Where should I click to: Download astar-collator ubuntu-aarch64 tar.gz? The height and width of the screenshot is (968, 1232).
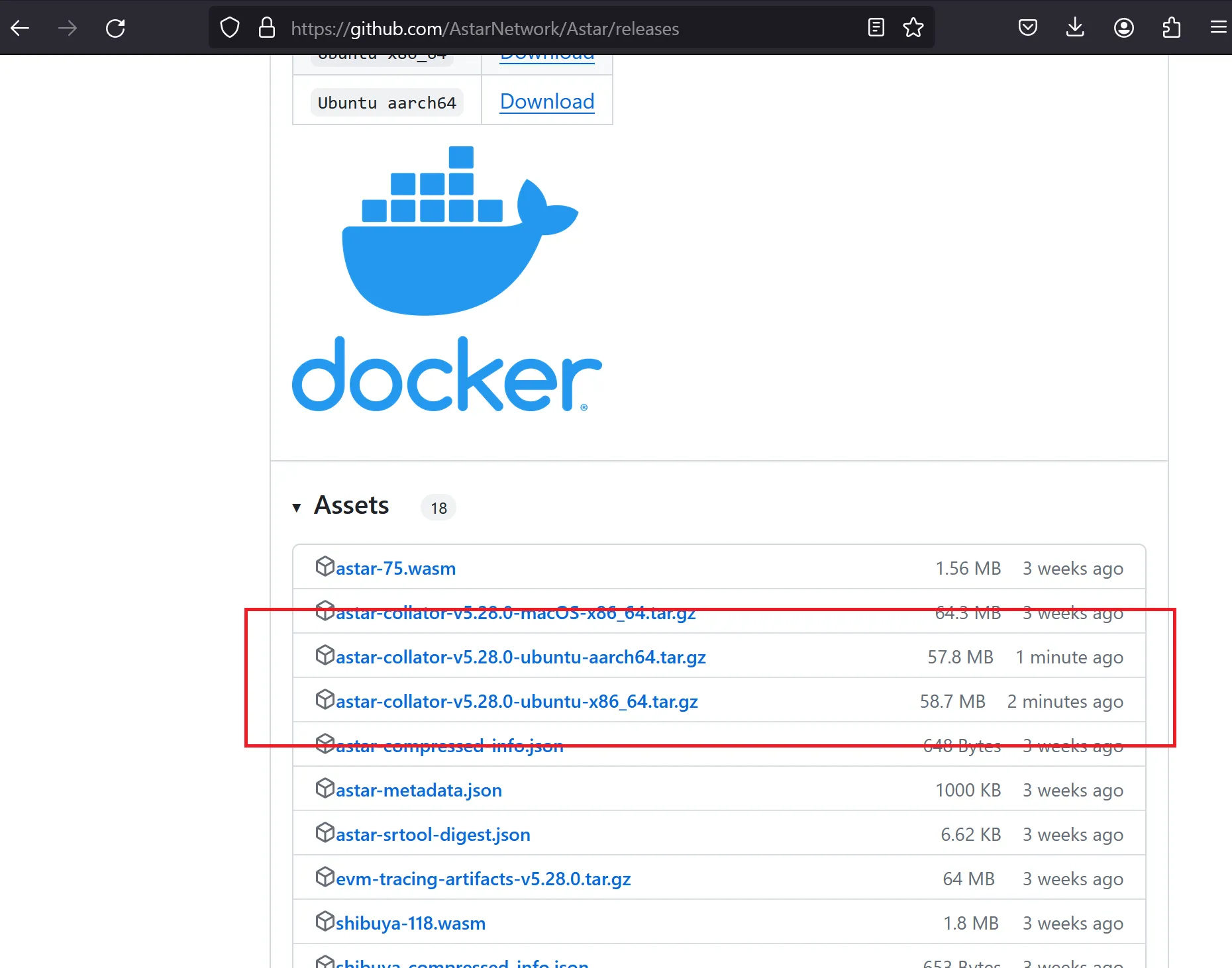pos(520,657)
